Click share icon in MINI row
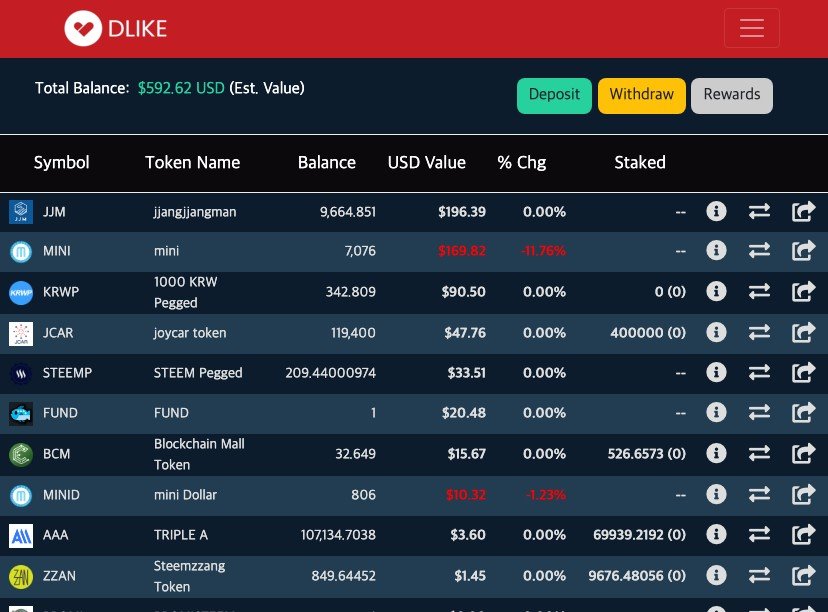Viewport: 828px width, 612px height. point(803,250)
